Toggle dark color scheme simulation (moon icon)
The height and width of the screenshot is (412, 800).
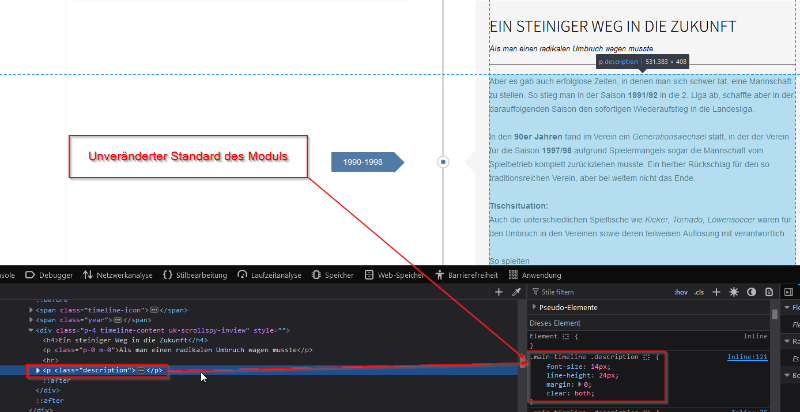(752, 292)
